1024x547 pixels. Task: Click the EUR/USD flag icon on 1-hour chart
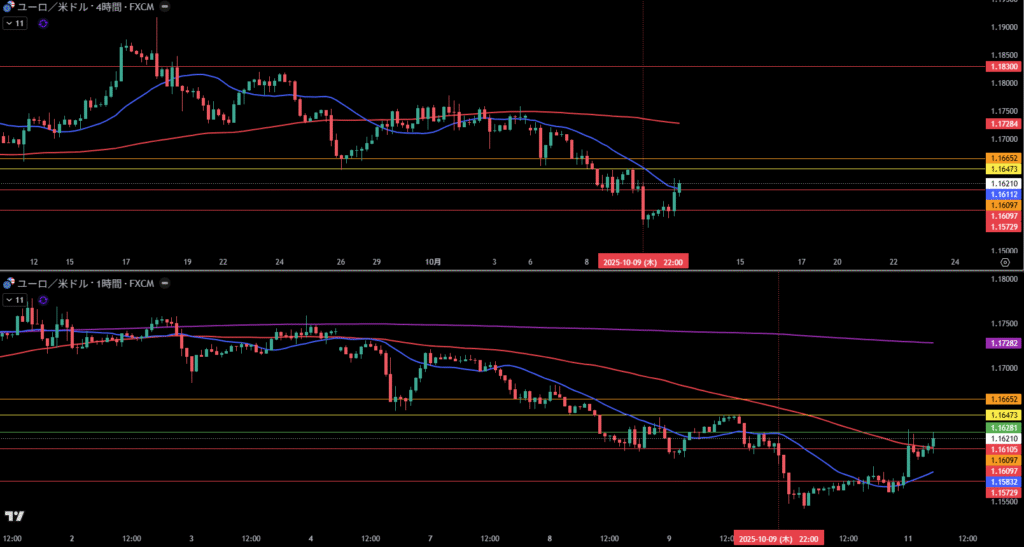[9, 283]
